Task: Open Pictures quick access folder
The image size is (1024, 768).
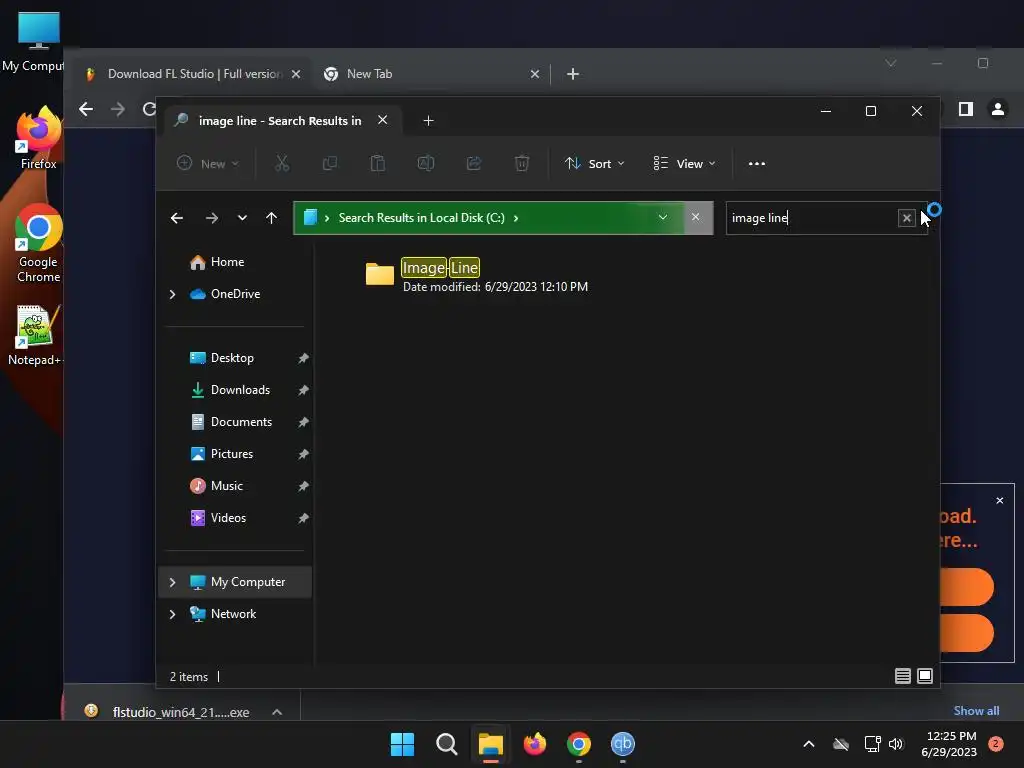Action: (231, 454)
